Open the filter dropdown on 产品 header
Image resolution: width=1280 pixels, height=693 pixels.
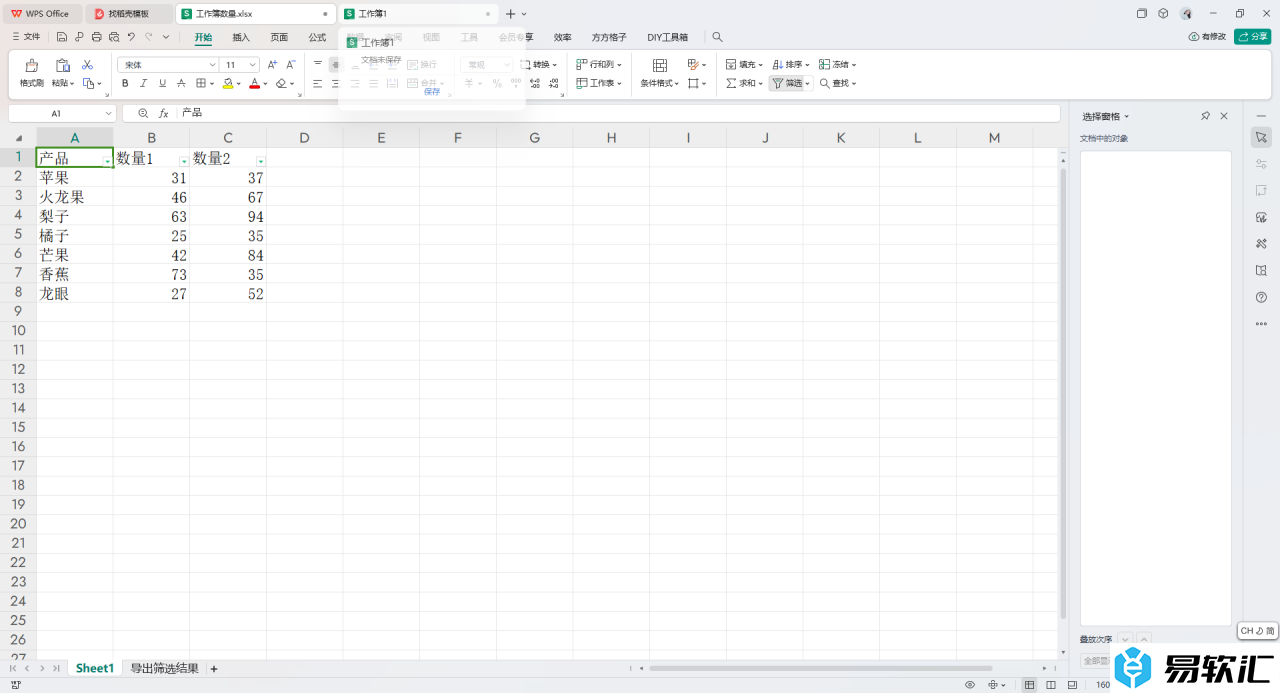107,162
